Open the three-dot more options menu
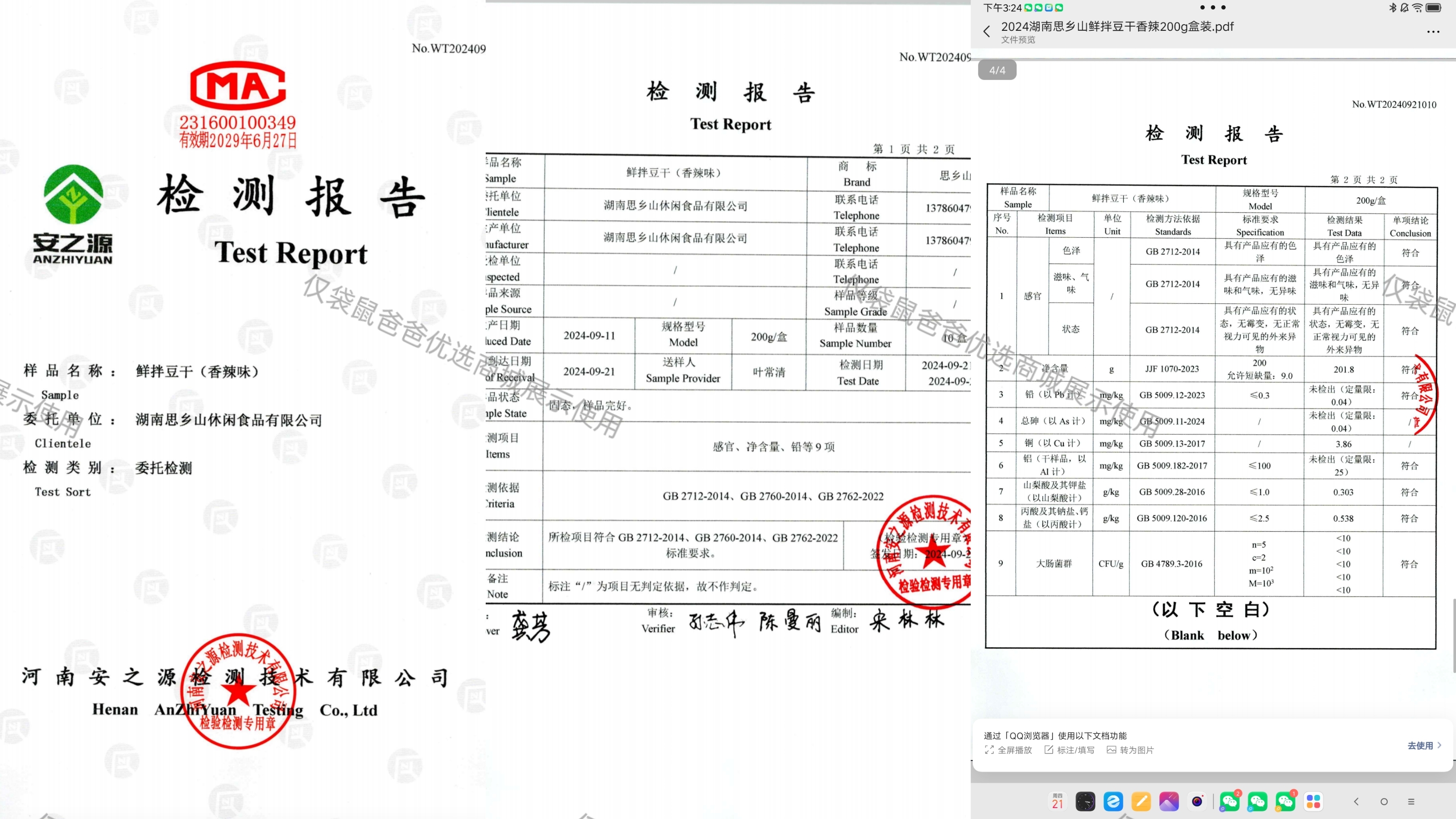The width and height of the screenshot is (1456, 819). point(1433,32)
